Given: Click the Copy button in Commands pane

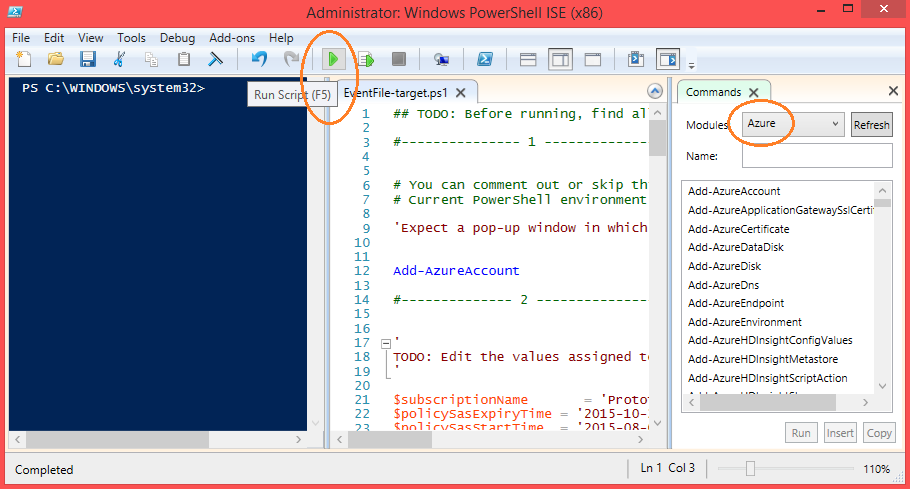Looking at the screenshot, I should (879, 433).
